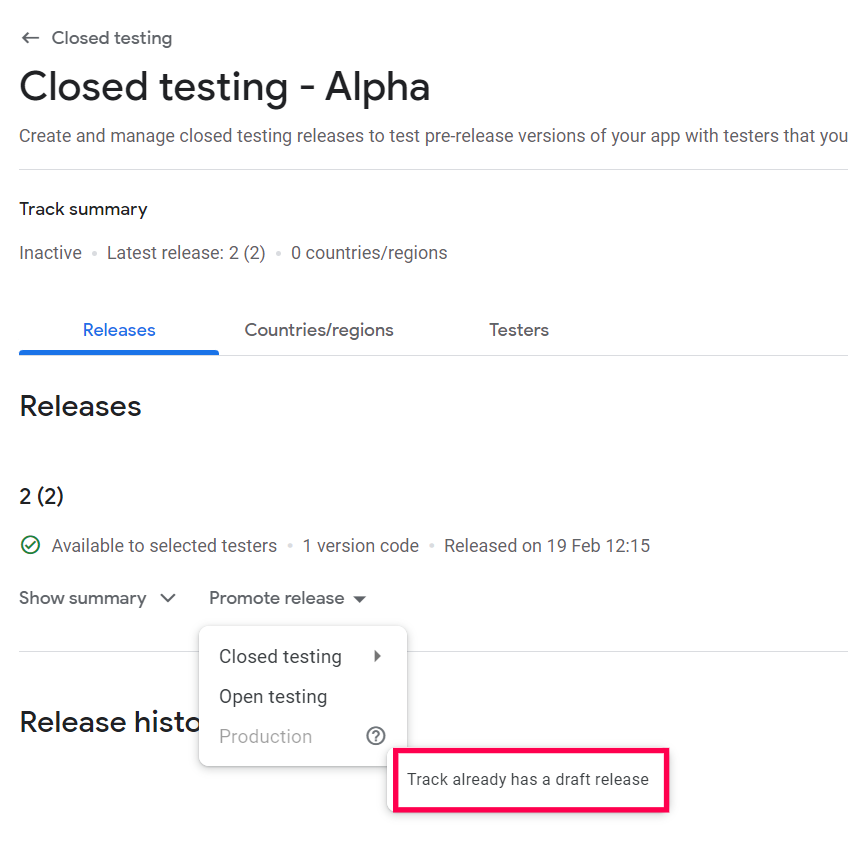848x857 pixels.
Task: Click the draft release tooltip message
Action: click(x=528, y=780)
